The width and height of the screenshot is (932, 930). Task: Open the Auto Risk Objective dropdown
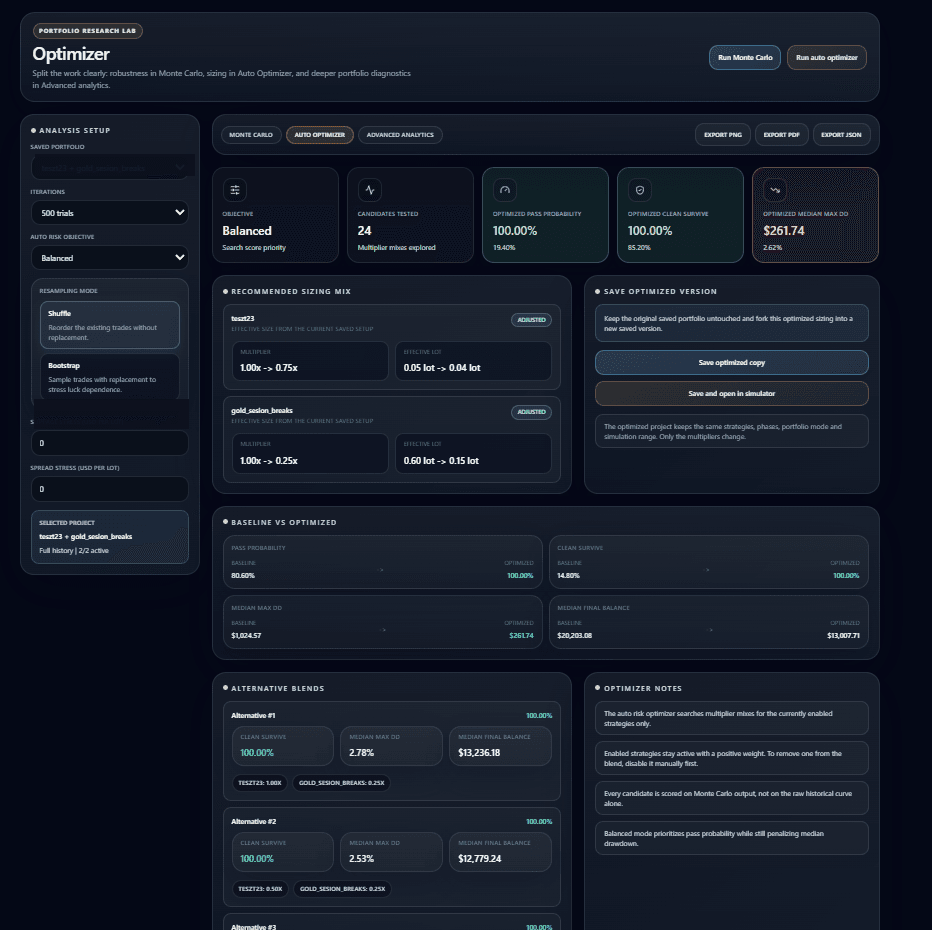(109, 257)
